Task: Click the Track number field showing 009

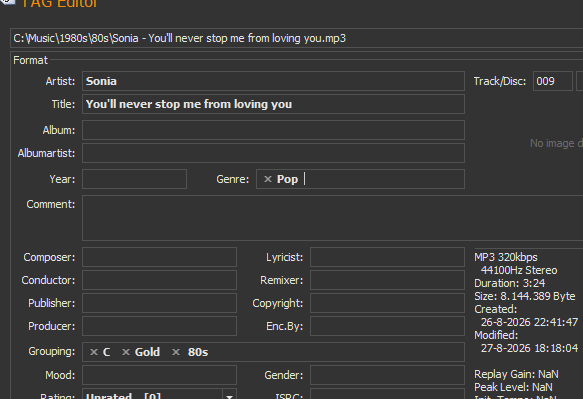Action: [553, 81]
